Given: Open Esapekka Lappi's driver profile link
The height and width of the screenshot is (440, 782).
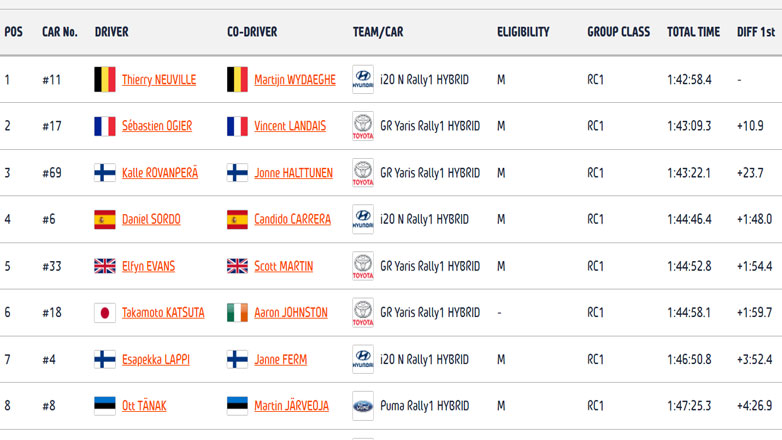Looking at the screenshot, I should tap(156, 360).
